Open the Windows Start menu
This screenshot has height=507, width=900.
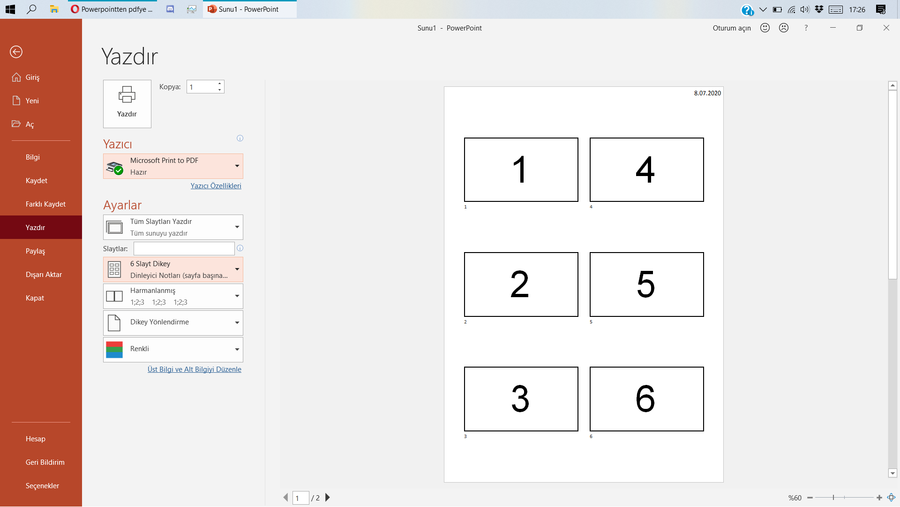click(x=10, y=9)
